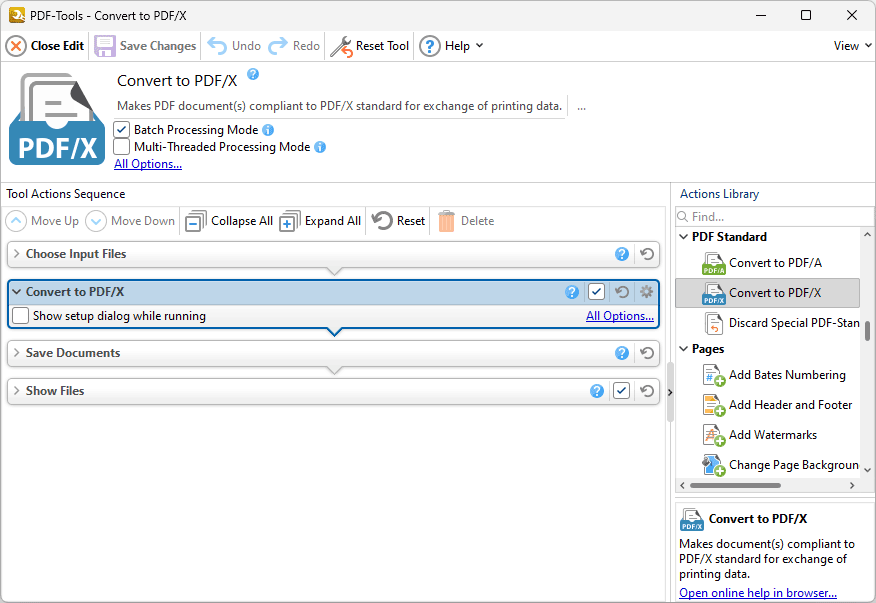
Task: Click Actions Library horizontal scrollbar
Action: (735, 485)
